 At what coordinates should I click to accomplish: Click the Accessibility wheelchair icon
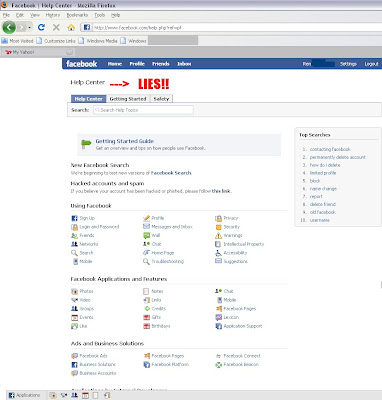[x=218, y=253]
